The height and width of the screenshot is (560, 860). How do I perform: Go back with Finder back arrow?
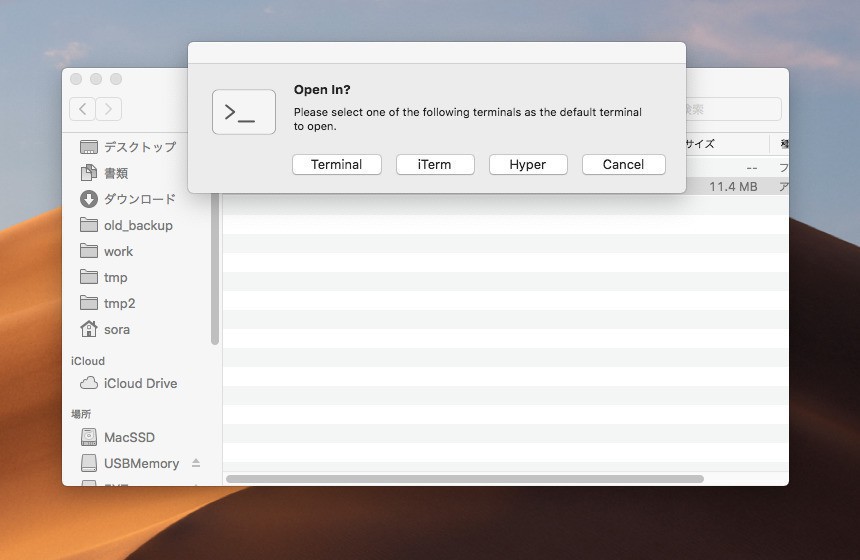[82, 109]
